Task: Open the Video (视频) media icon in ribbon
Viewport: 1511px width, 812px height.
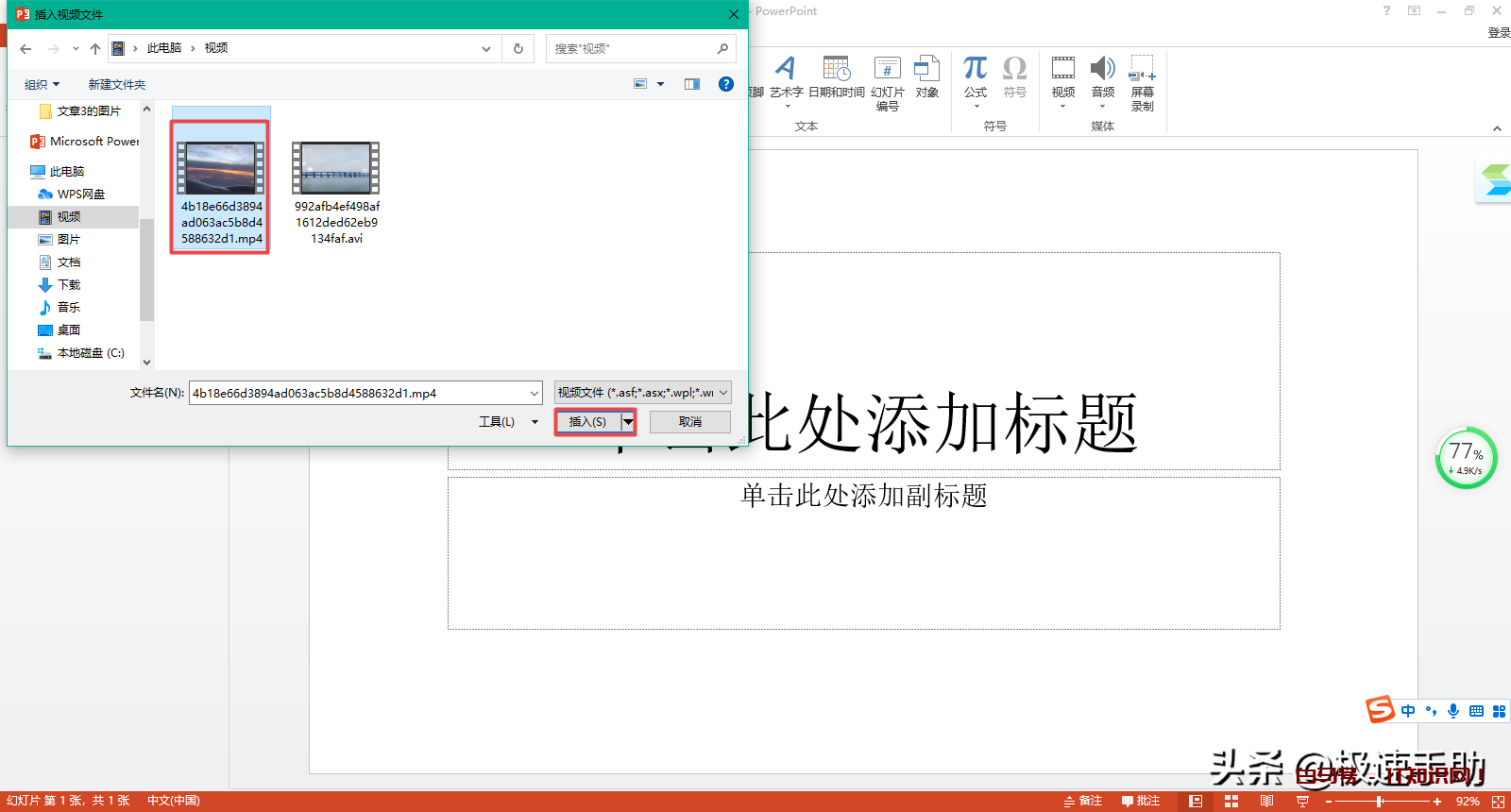Action: [1063, 69]
